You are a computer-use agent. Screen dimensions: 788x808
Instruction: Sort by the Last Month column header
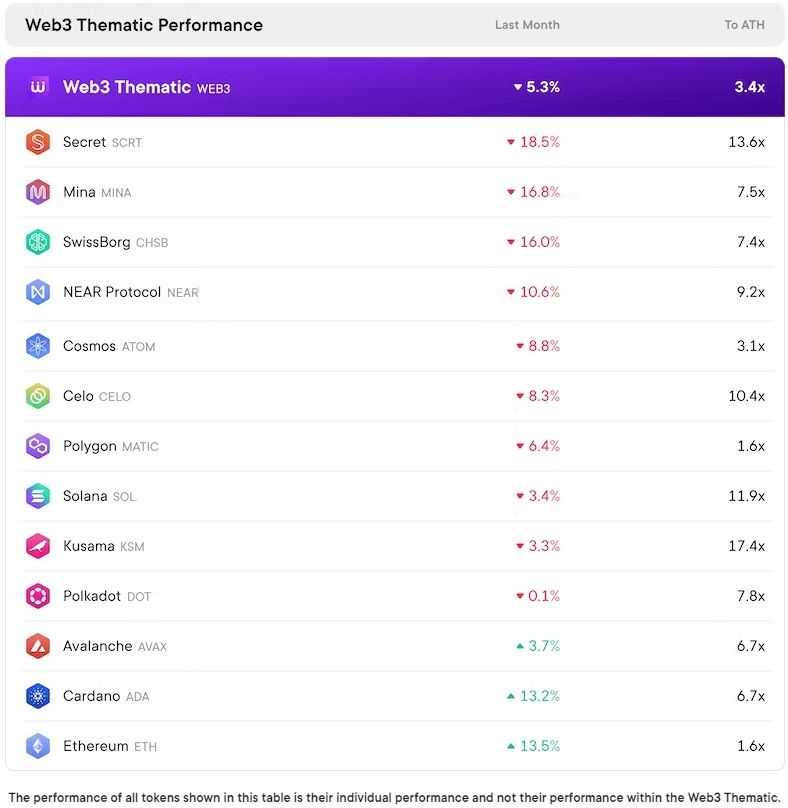click(x=527, y=25)
